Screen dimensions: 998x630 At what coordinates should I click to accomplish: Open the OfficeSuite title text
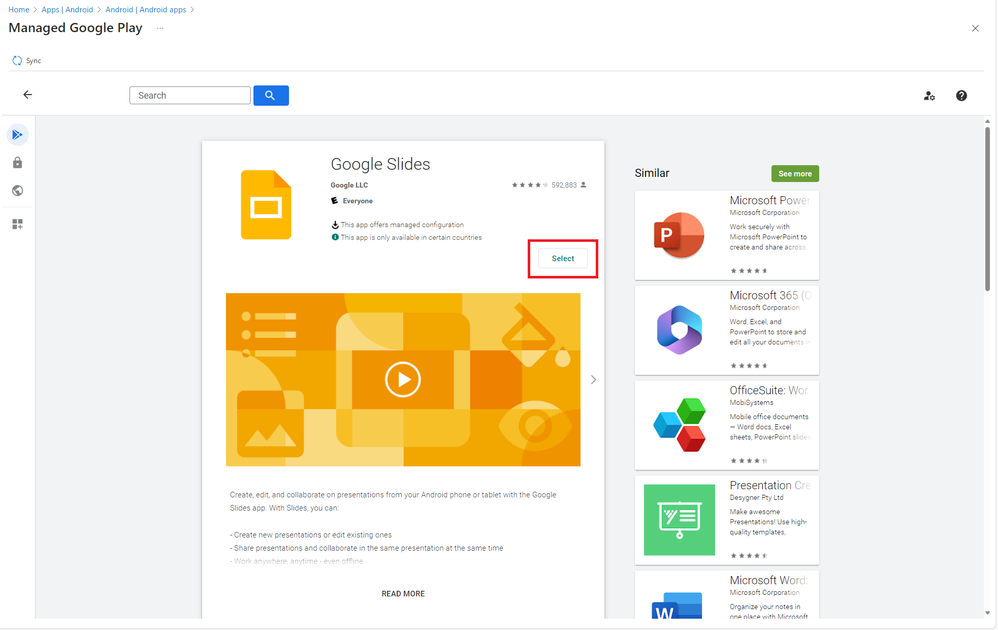[x=768, y=390]
